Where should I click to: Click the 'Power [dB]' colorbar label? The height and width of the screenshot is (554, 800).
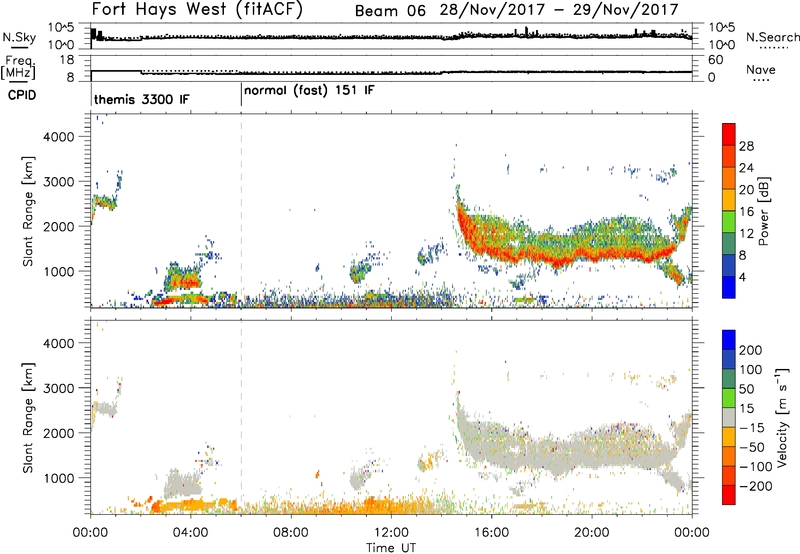(763, 211)
